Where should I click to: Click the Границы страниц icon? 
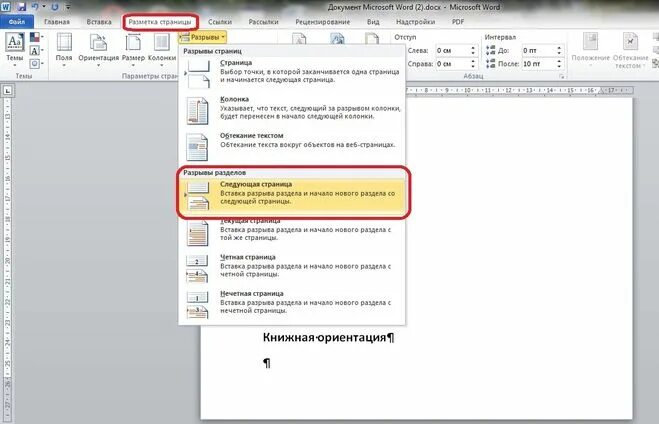pos(372,39)
